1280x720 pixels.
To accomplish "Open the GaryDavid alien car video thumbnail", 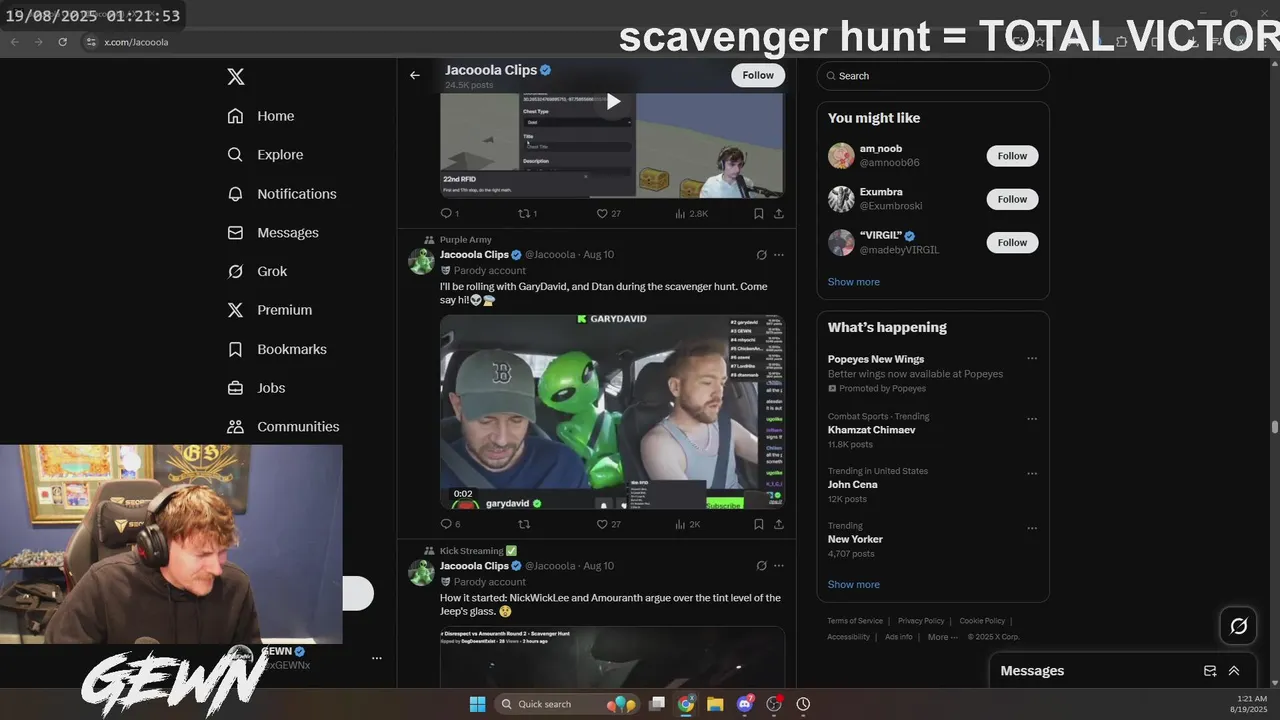I will coord(612,412).
